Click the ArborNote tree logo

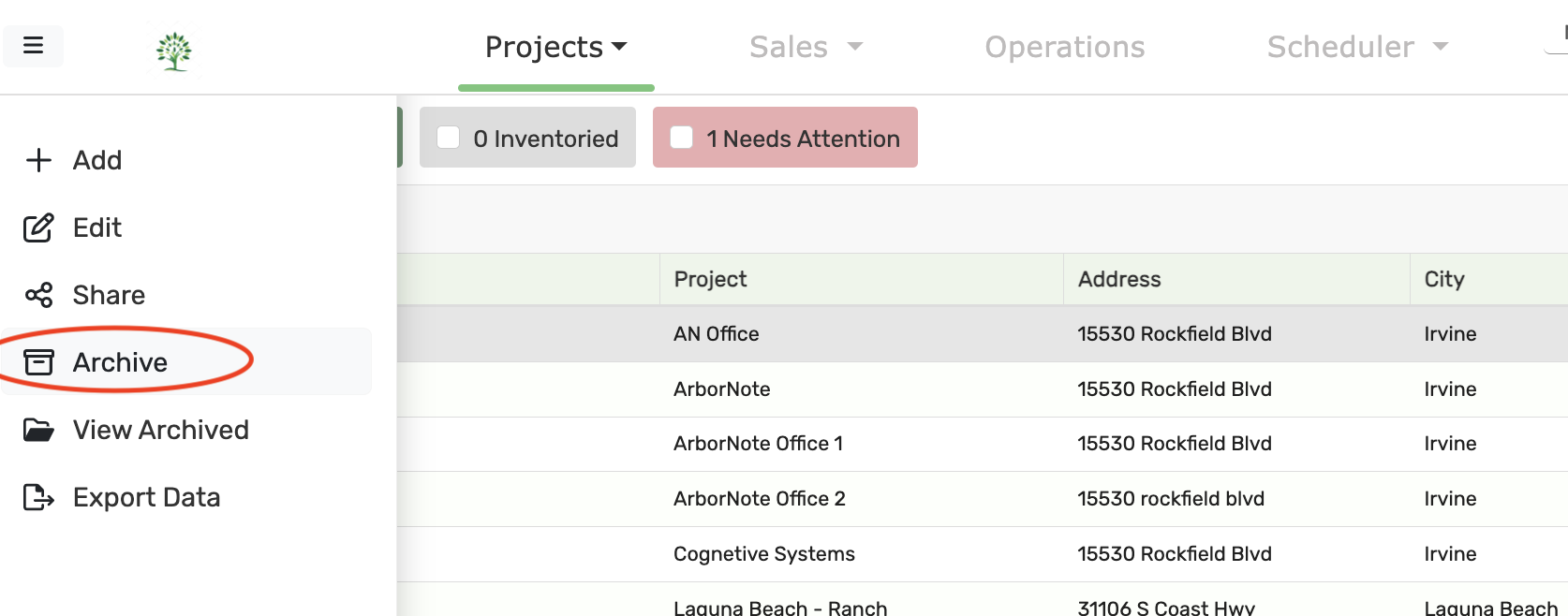click(x=174, y=51)
